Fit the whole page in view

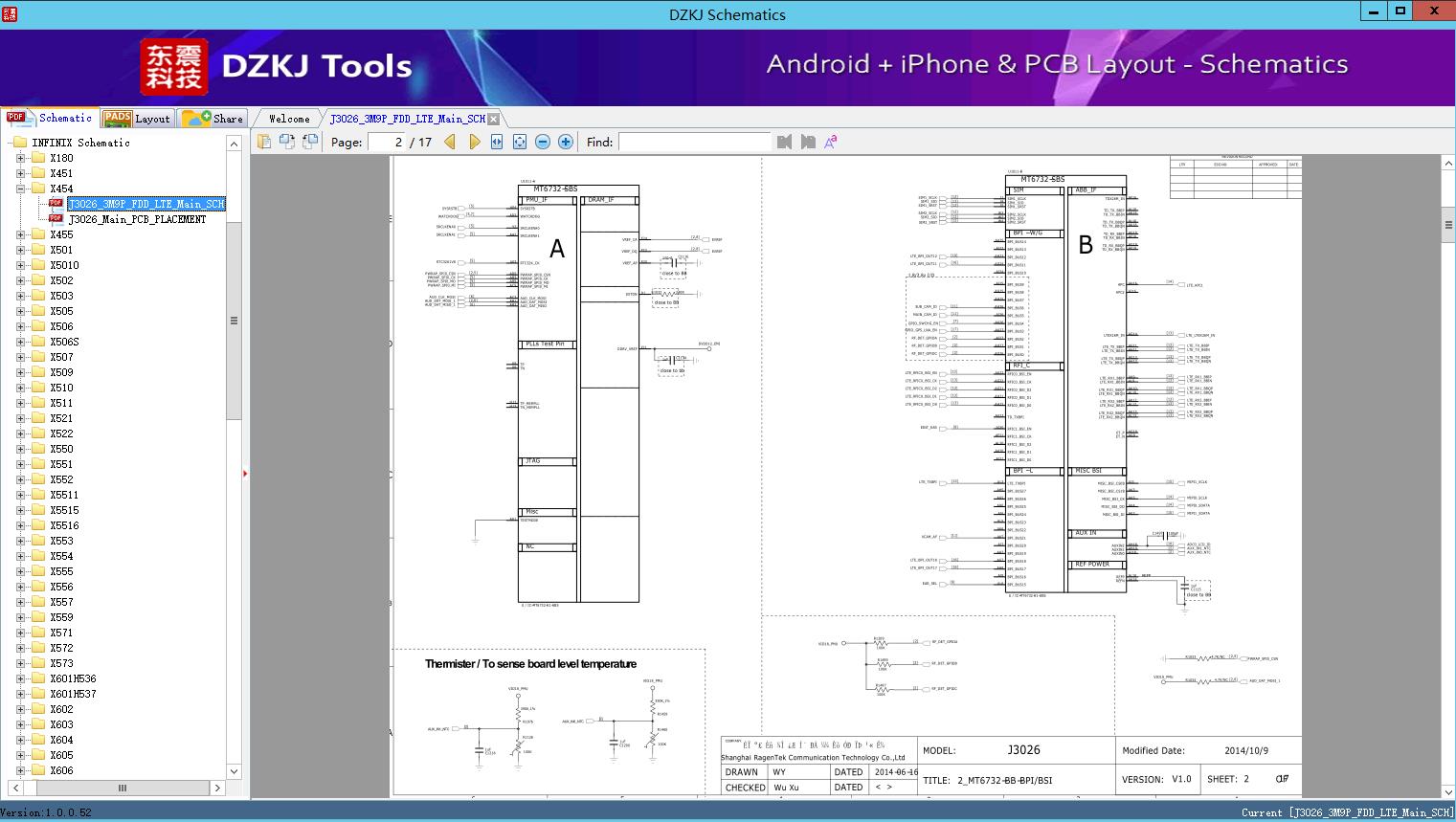tap(520, 142)
